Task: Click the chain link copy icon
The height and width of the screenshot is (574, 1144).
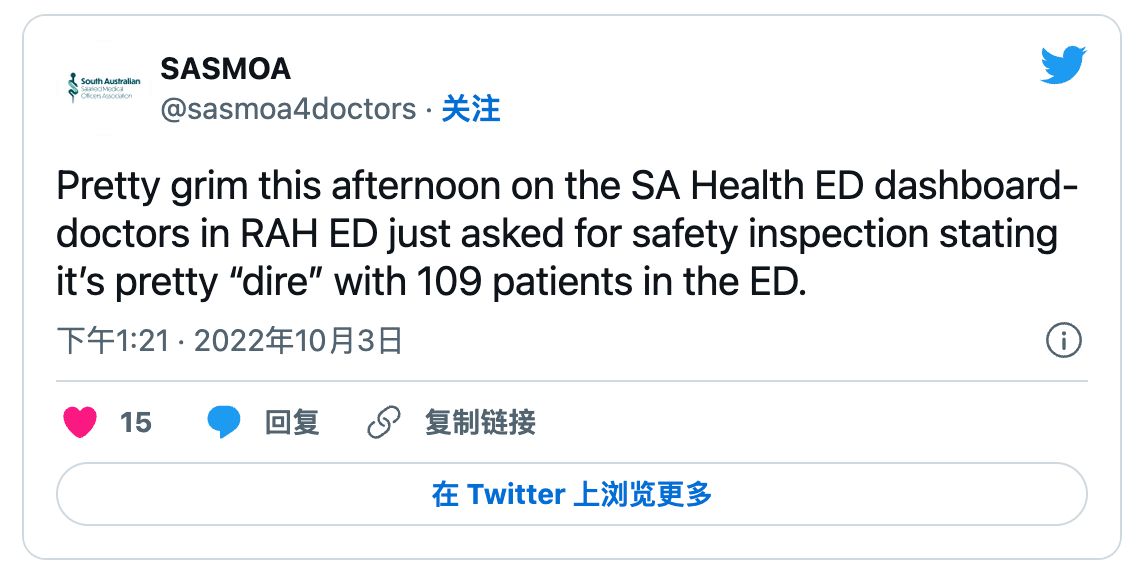Action: click(x=383, y=423)
